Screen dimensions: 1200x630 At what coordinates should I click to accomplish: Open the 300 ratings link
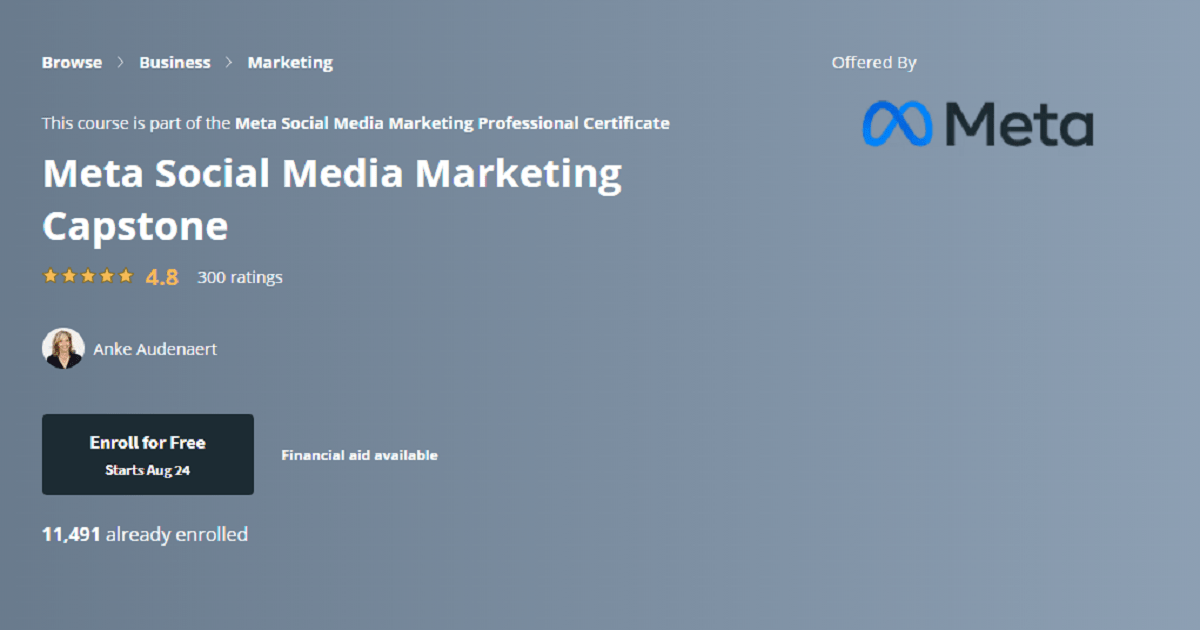[240, 277]
